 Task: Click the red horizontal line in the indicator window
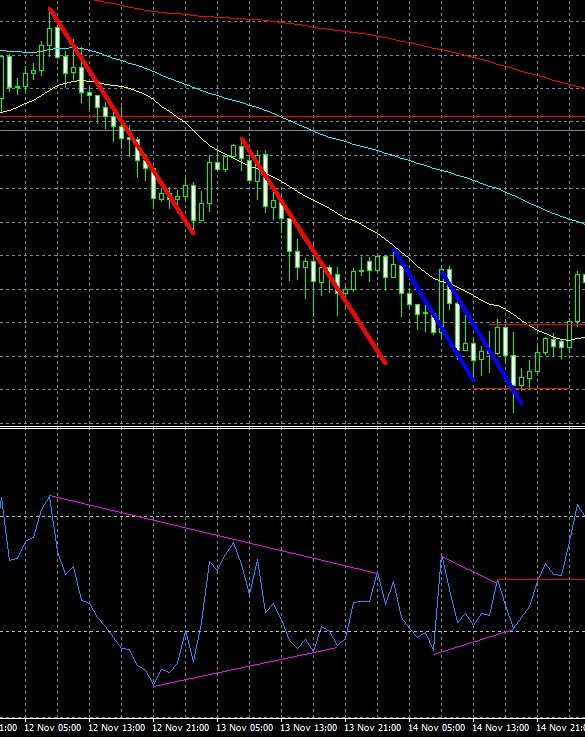[541, 580]
